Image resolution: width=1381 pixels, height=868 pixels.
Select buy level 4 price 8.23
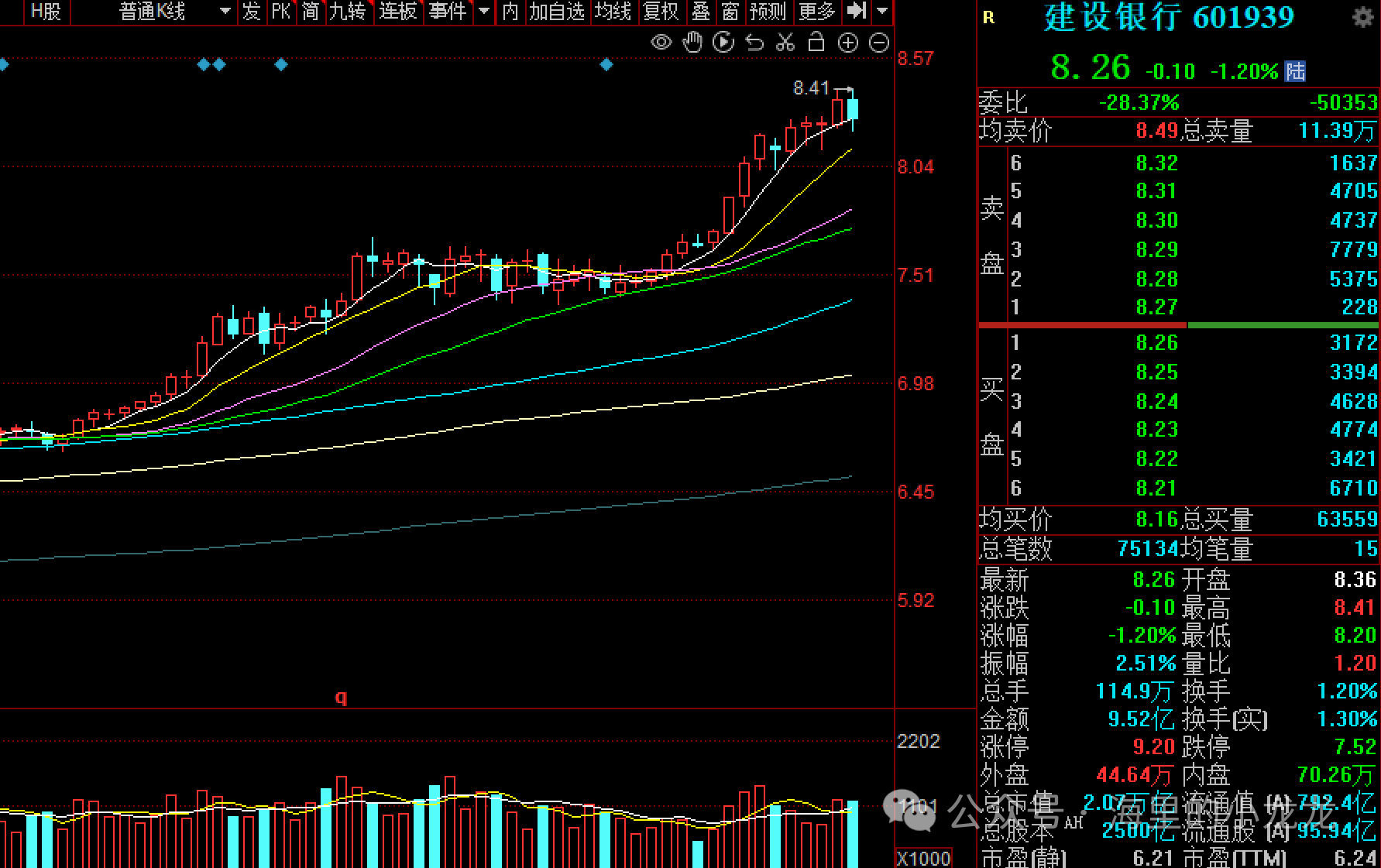1156,429
